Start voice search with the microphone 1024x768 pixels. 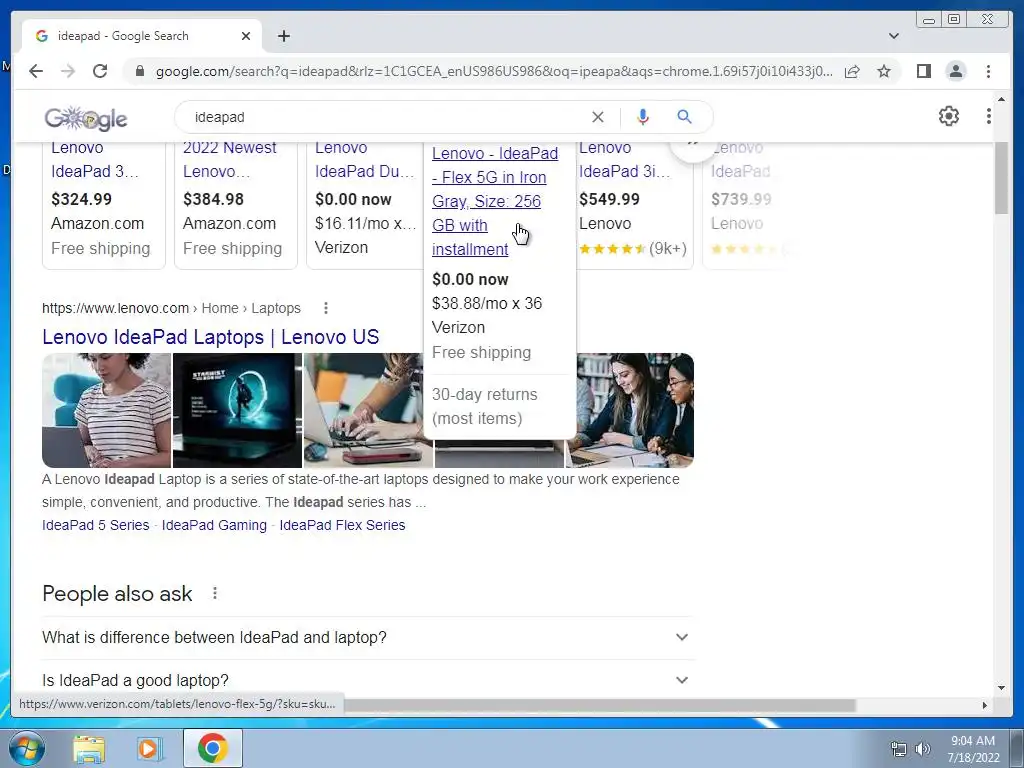point(643,117)
